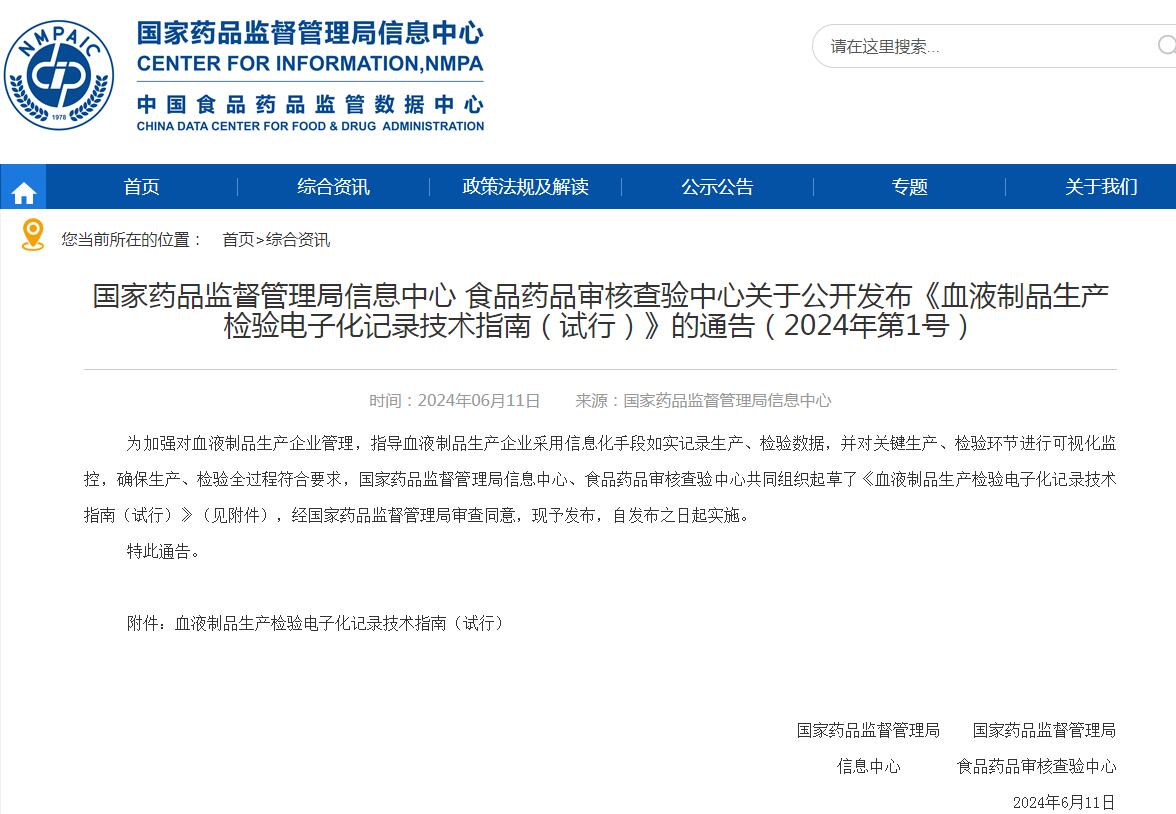Open the 综合资讯 navigation menu
Image resolution: width=1176 pixels, height=814 pixels.
click(x=333, y=187)
